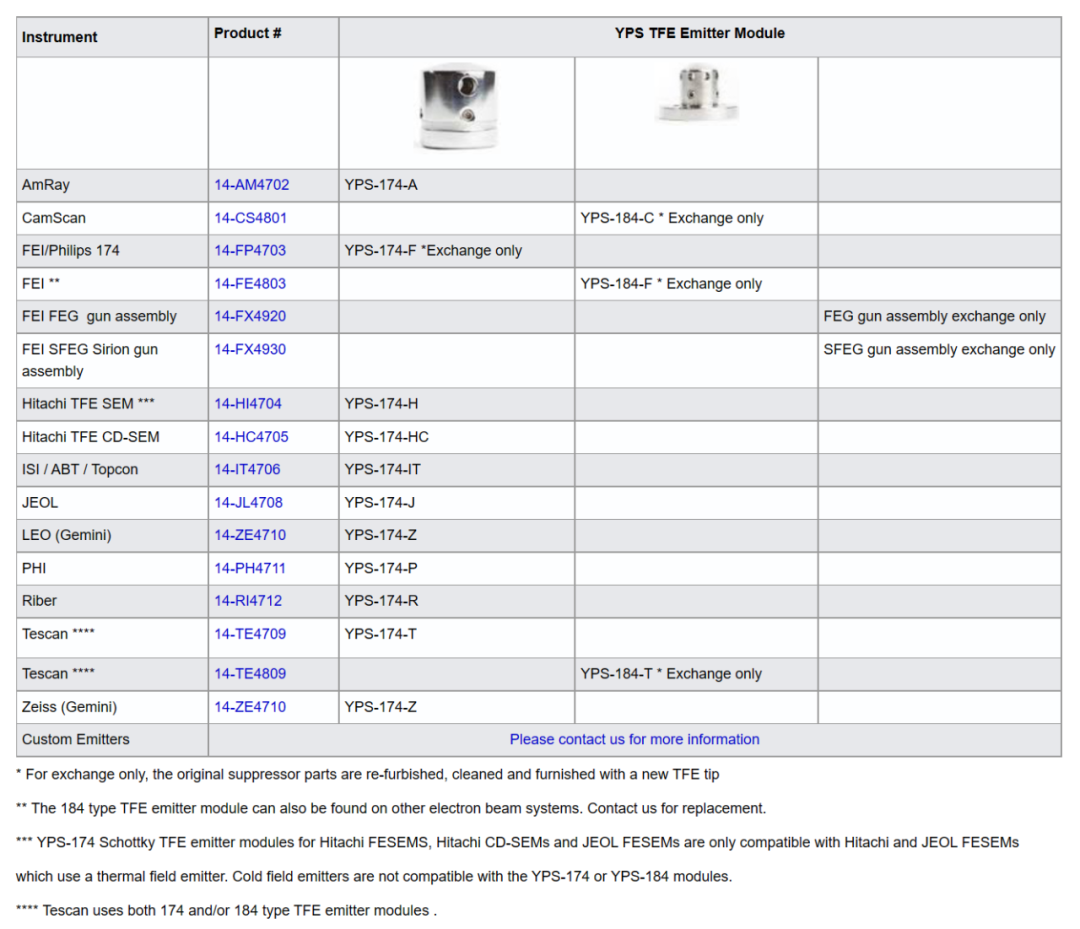Image resolution: width=1080 pixels, height=929 pixels.
Task: Click the large cylindrical emitter module photo
Action: [457, 107]
